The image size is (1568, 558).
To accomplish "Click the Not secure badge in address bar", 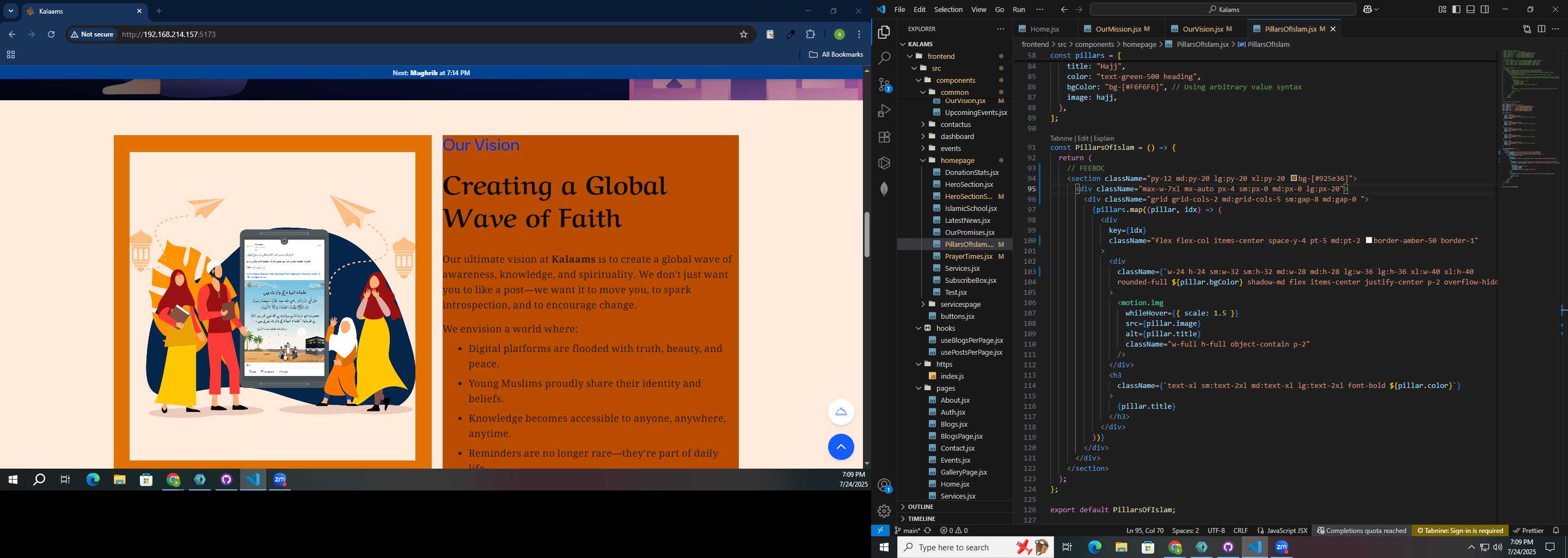I will 92,35.
